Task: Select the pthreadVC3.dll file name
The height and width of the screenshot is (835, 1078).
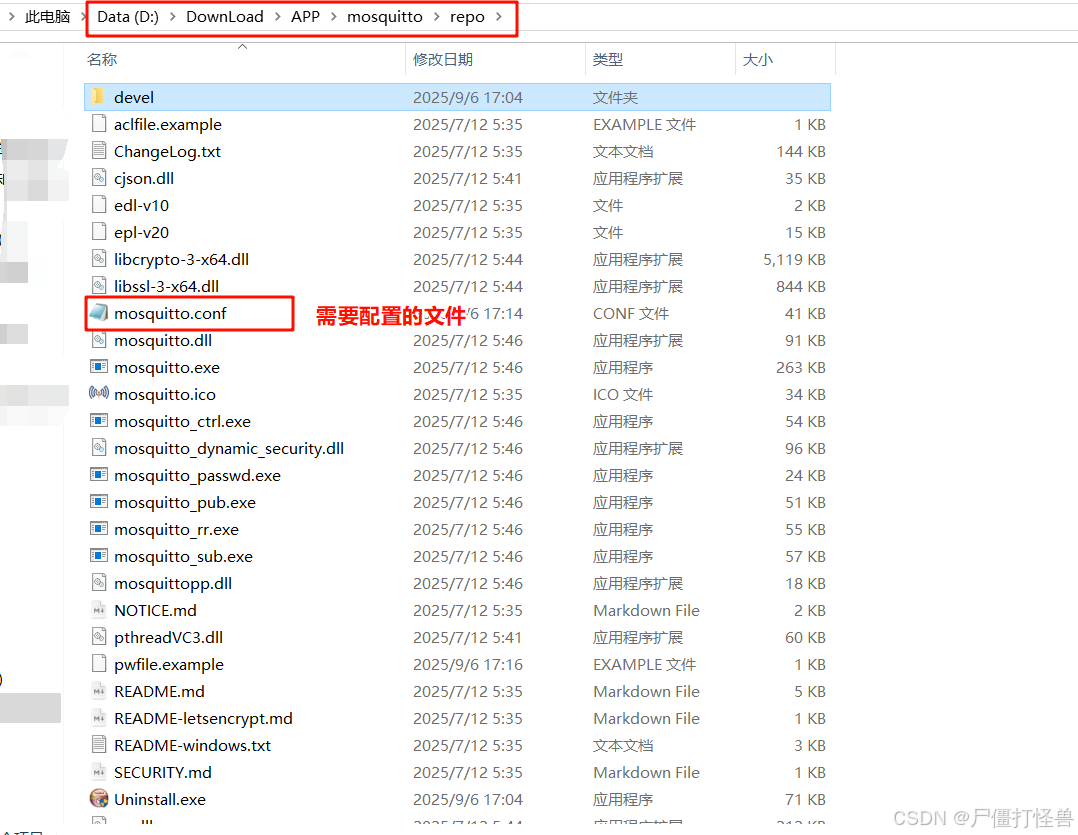Action: click(x=168, y=638)
